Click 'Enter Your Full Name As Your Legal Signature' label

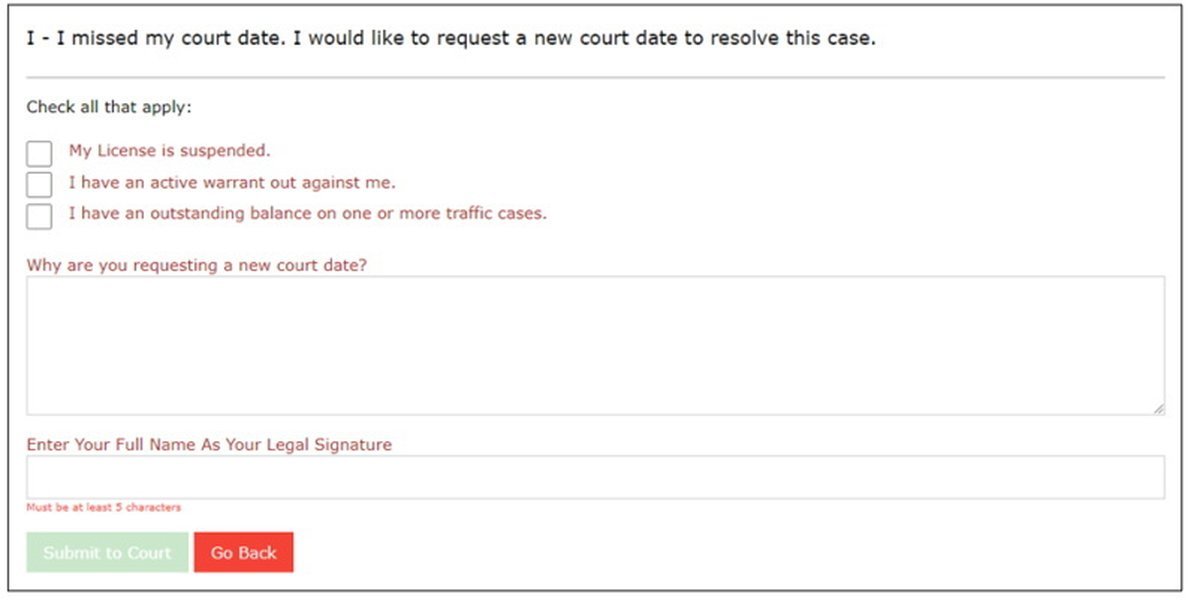tap(208, 444)
